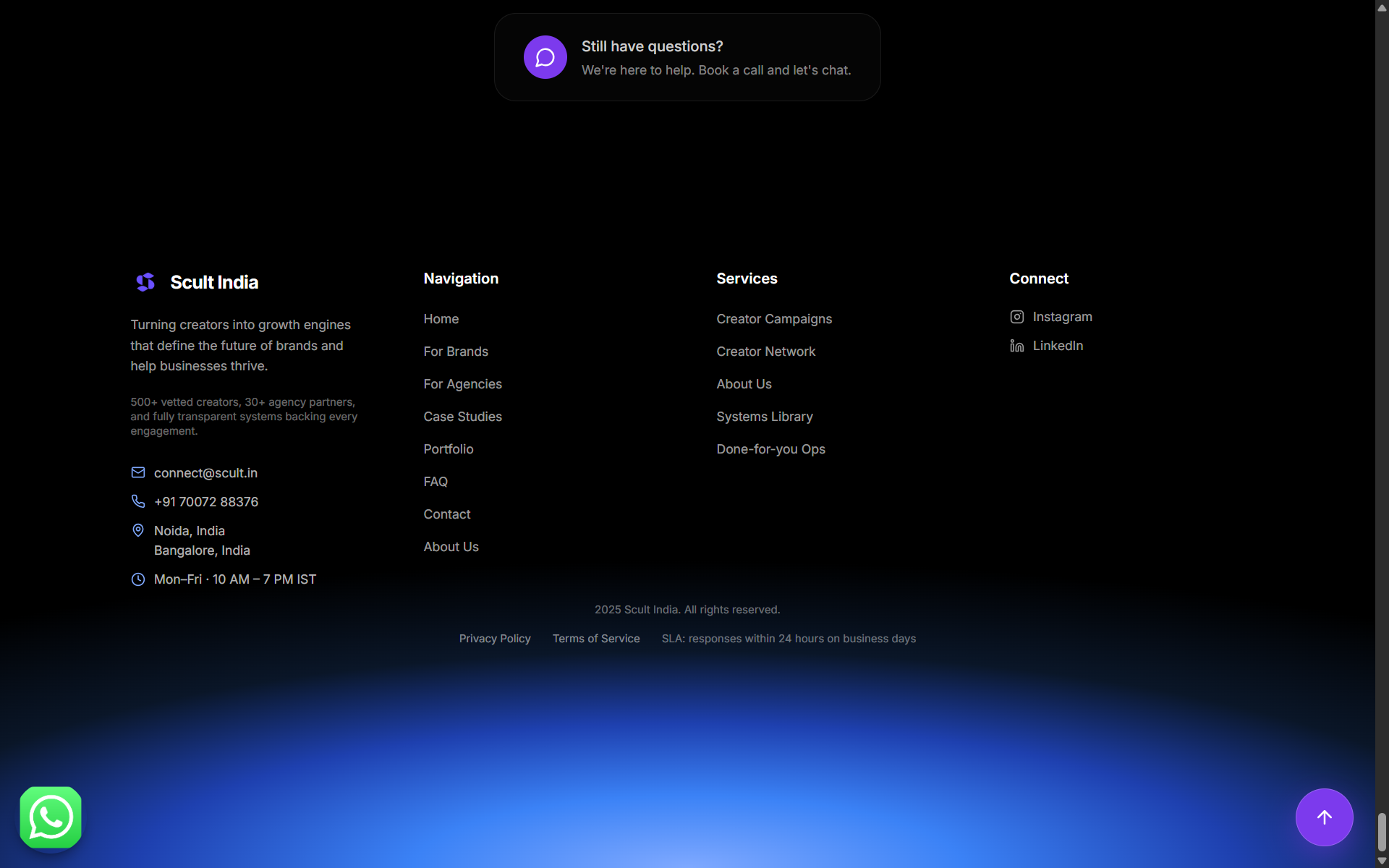Click the Instagram icon

pos(1016,317)
